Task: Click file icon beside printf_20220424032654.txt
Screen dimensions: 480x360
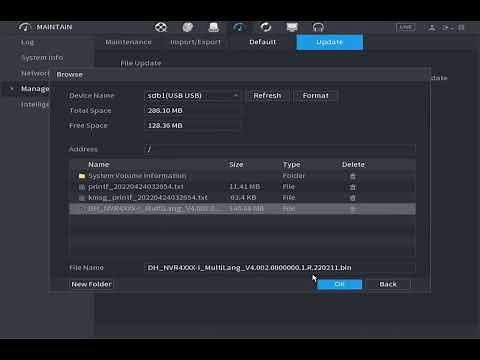Action: click(82, 187)
